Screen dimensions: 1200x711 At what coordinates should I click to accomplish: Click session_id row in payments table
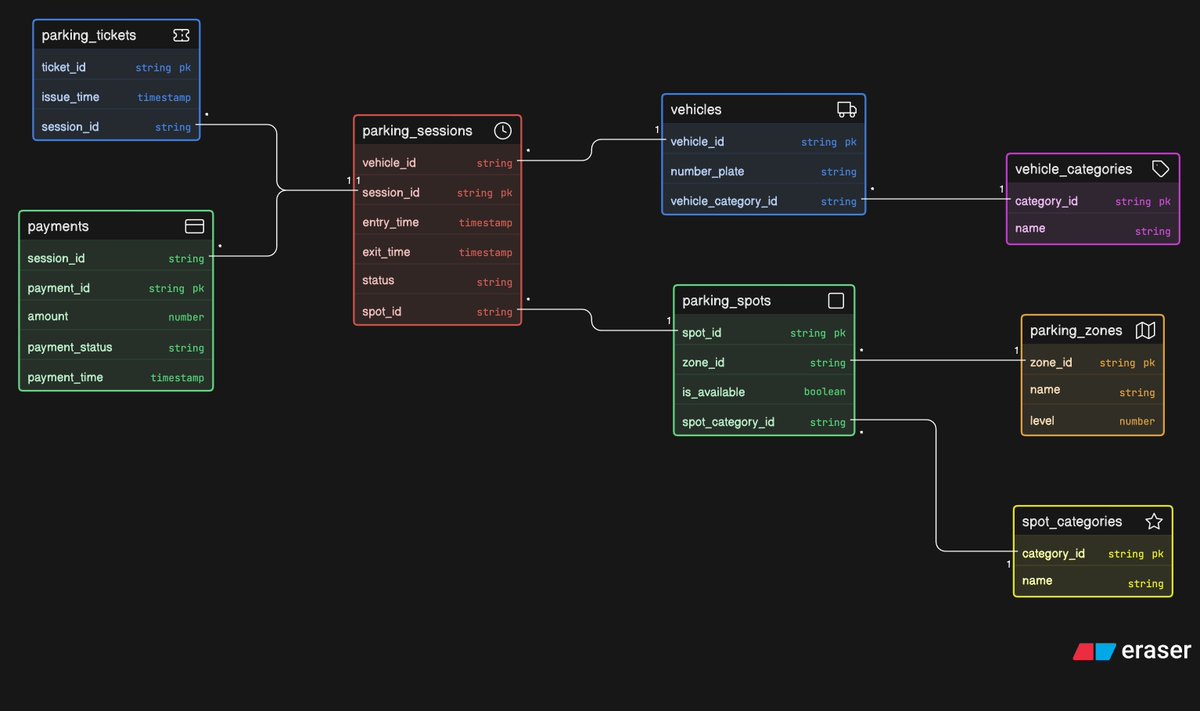pyautogui.click(x=116, y=258)
